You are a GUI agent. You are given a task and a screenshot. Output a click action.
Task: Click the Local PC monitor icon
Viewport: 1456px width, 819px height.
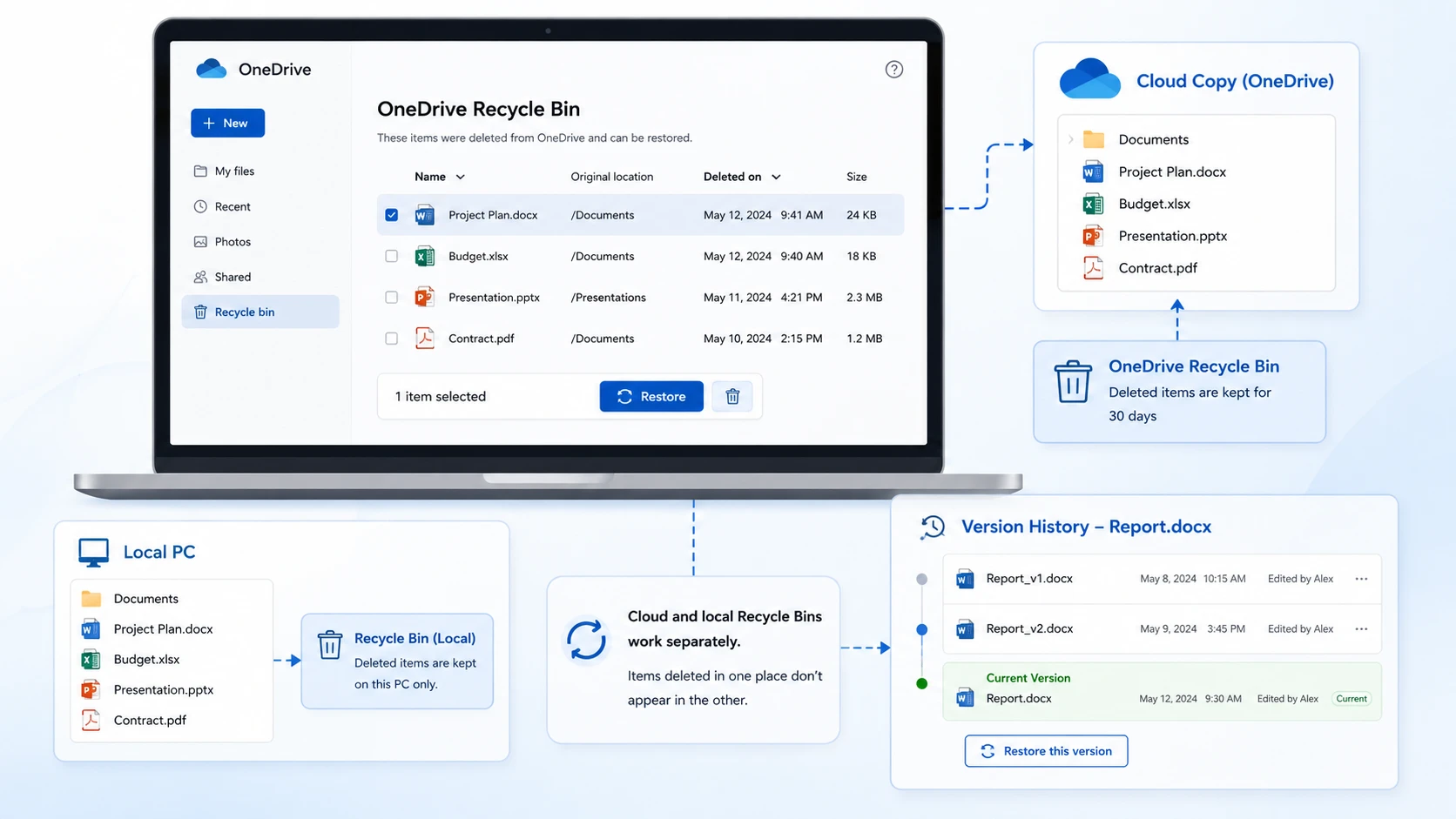tap(93, 553)
